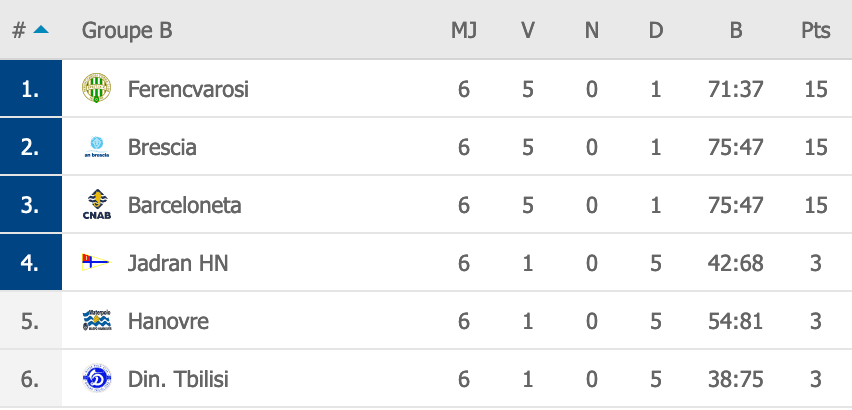The image size is (852, 410).
Task: Click the blue rank 1 position badge
Action: [x=31, y=88]
